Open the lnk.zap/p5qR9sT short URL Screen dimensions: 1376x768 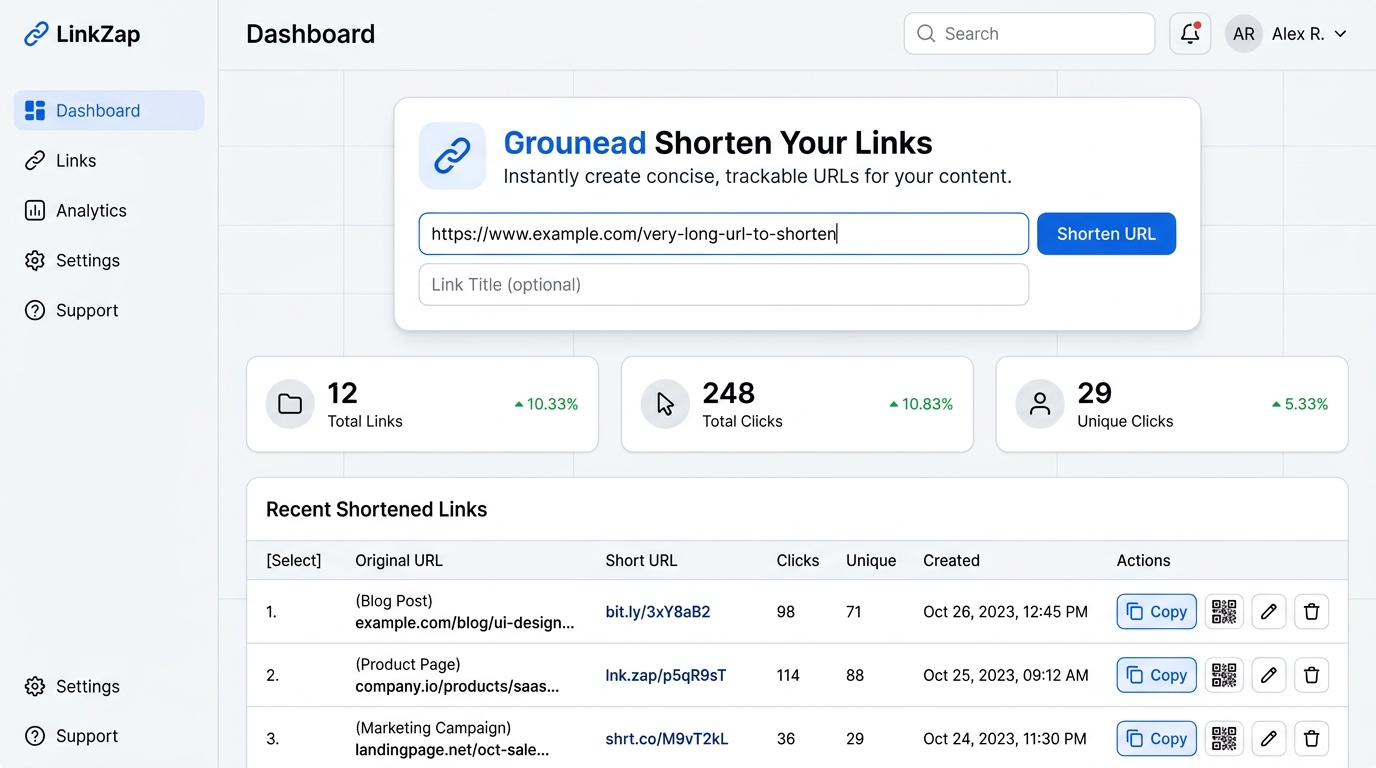click(x=666, y=676)
